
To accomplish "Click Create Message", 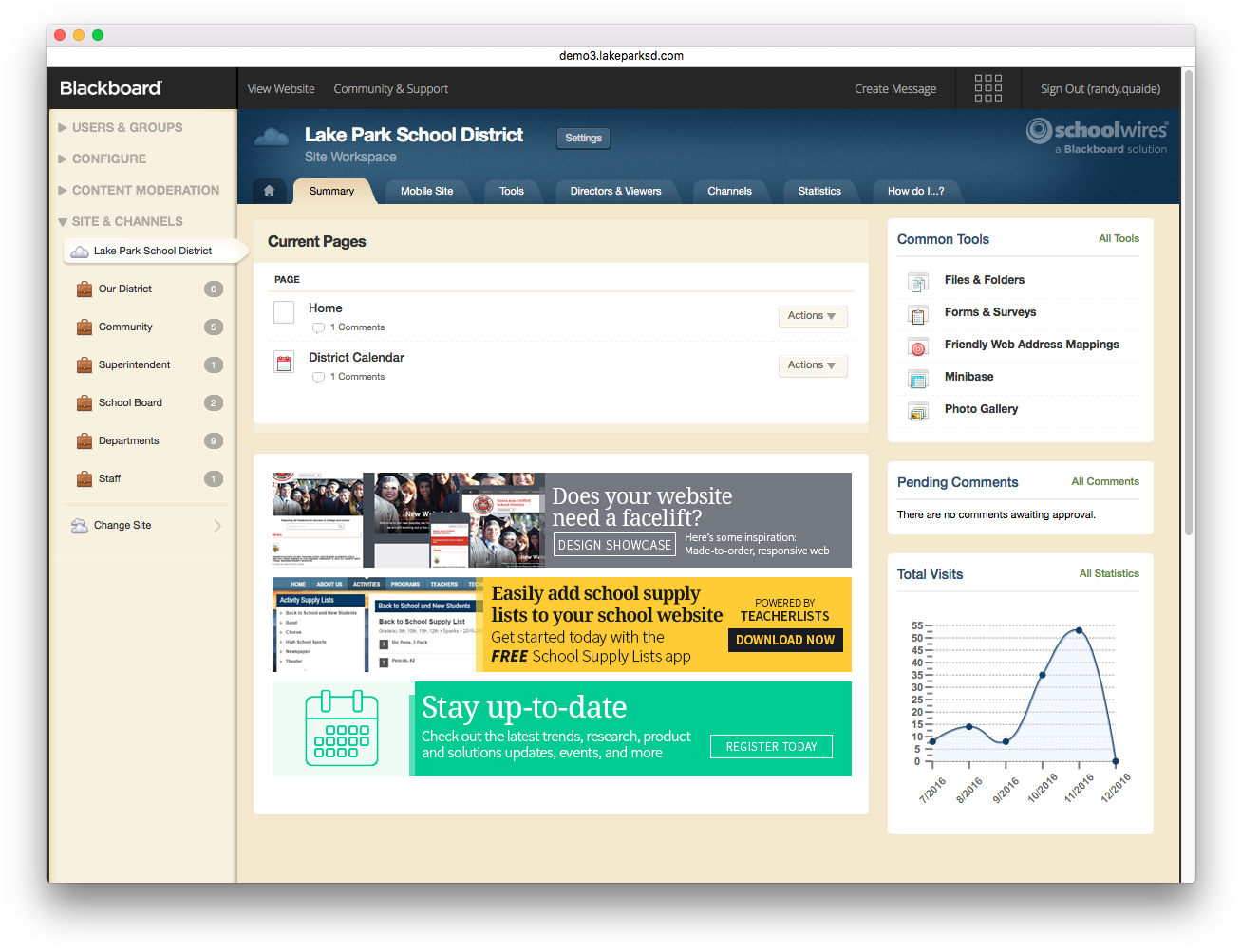I will pyautogui.click(x=895, y=88).
